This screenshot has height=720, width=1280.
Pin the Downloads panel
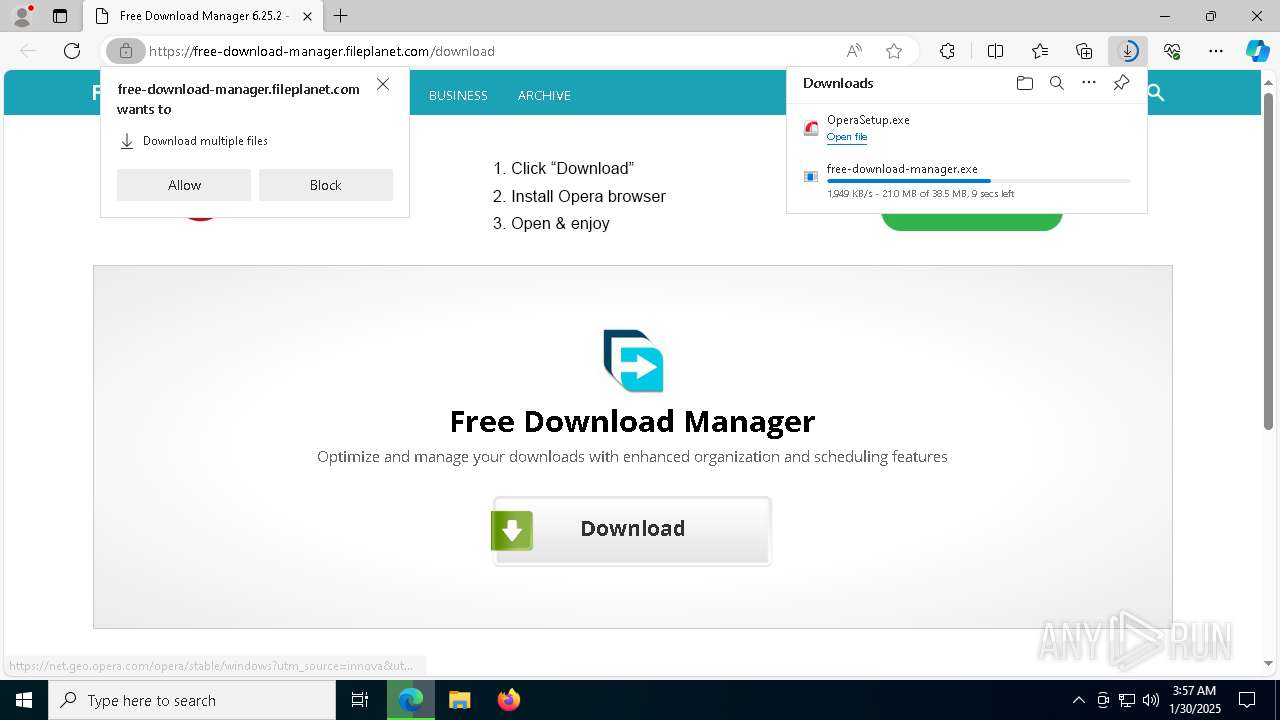point(1121,83)
